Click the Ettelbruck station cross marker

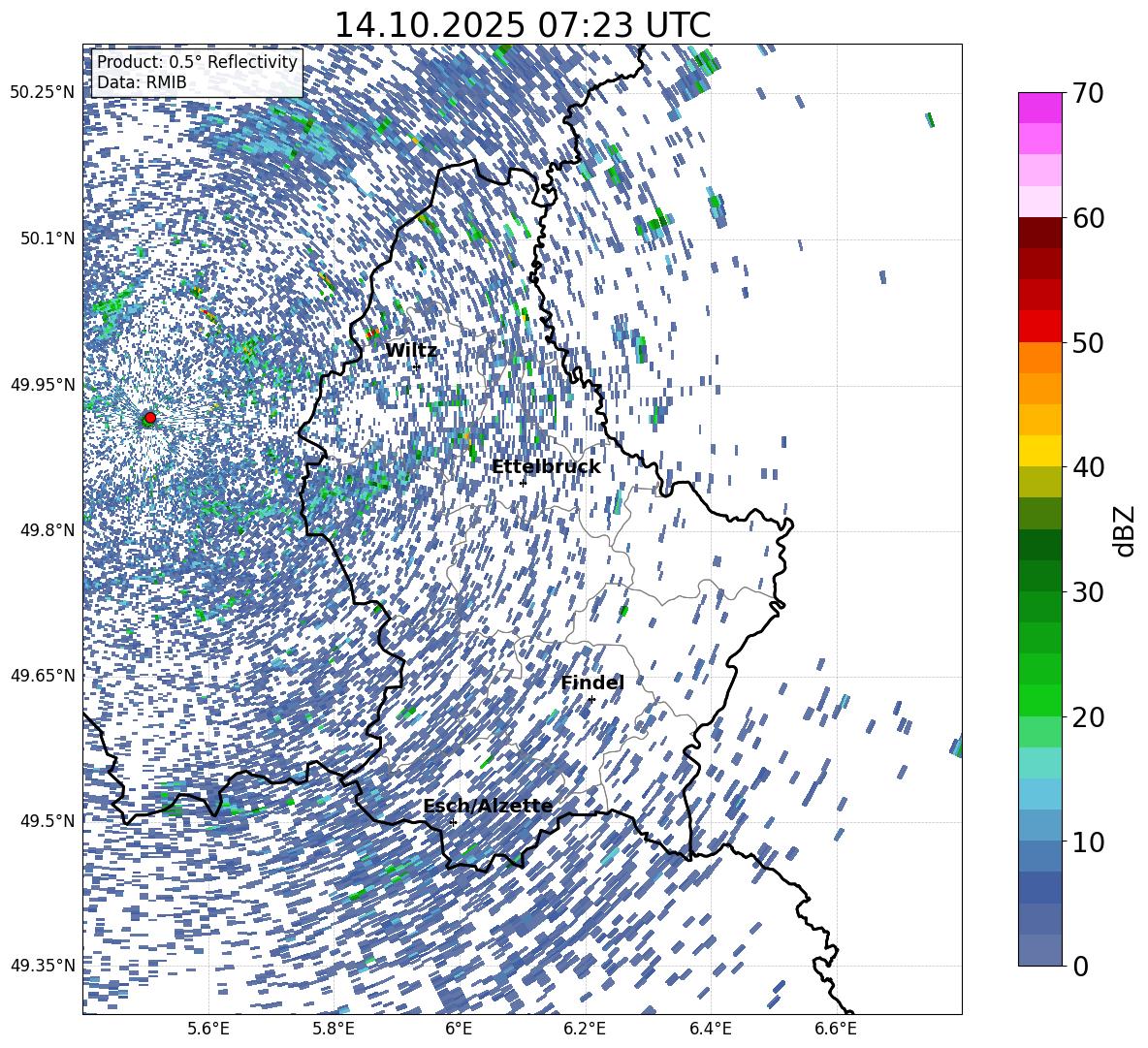tap(523, 483)
